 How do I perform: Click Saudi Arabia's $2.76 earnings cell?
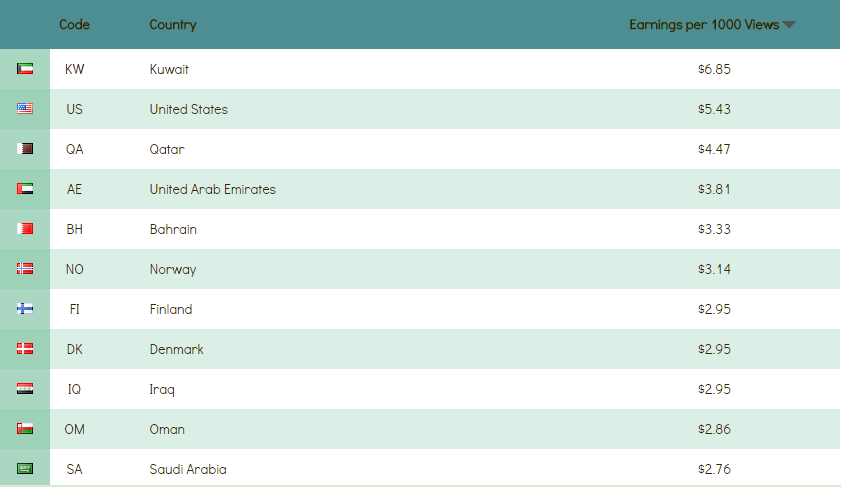click(714, 469)
